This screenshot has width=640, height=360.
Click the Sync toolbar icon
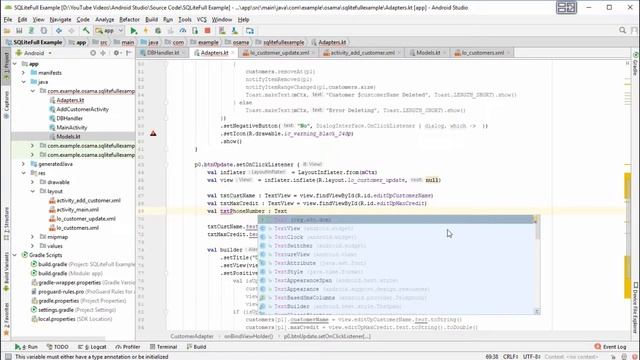(x=31, y=31)
